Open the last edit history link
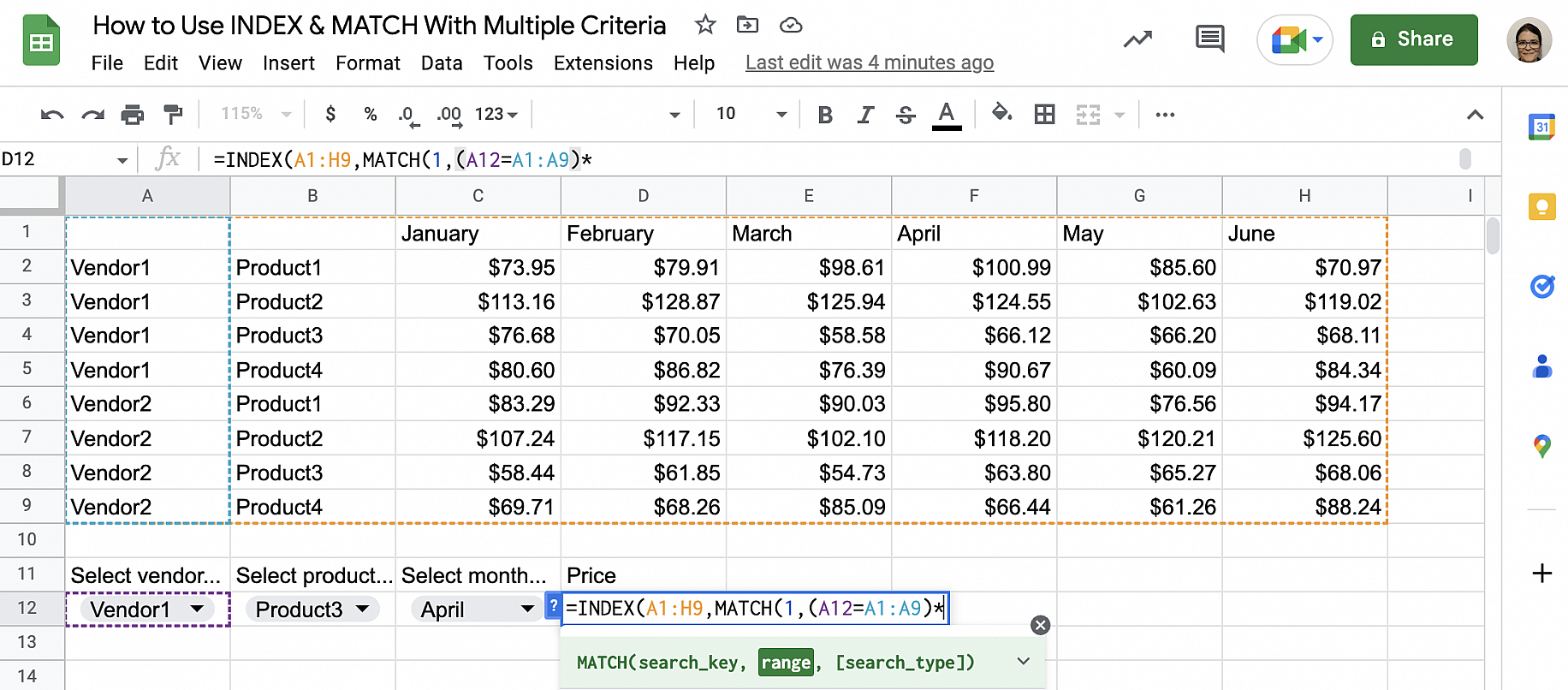Image resolution: width=1568 pixels, height=690 pixels. pyautogui.click(x=870, y=62)
